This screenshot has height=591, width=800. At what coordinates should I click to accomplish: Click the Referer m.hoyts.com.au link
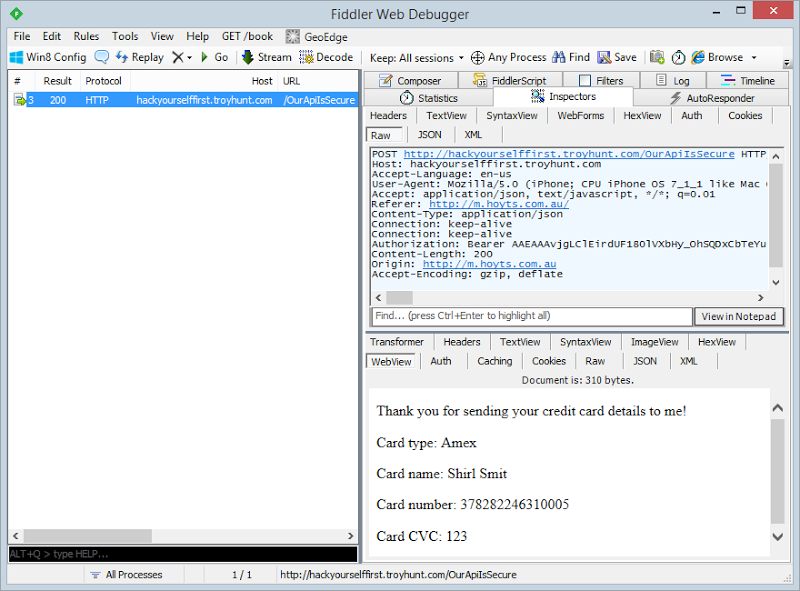point(499,204)
